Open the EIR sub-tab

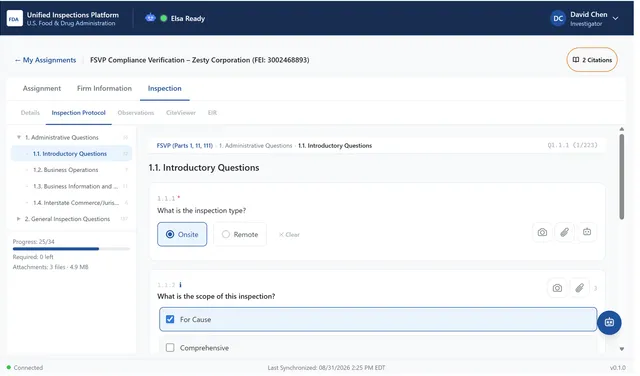(x=212, y=113)
